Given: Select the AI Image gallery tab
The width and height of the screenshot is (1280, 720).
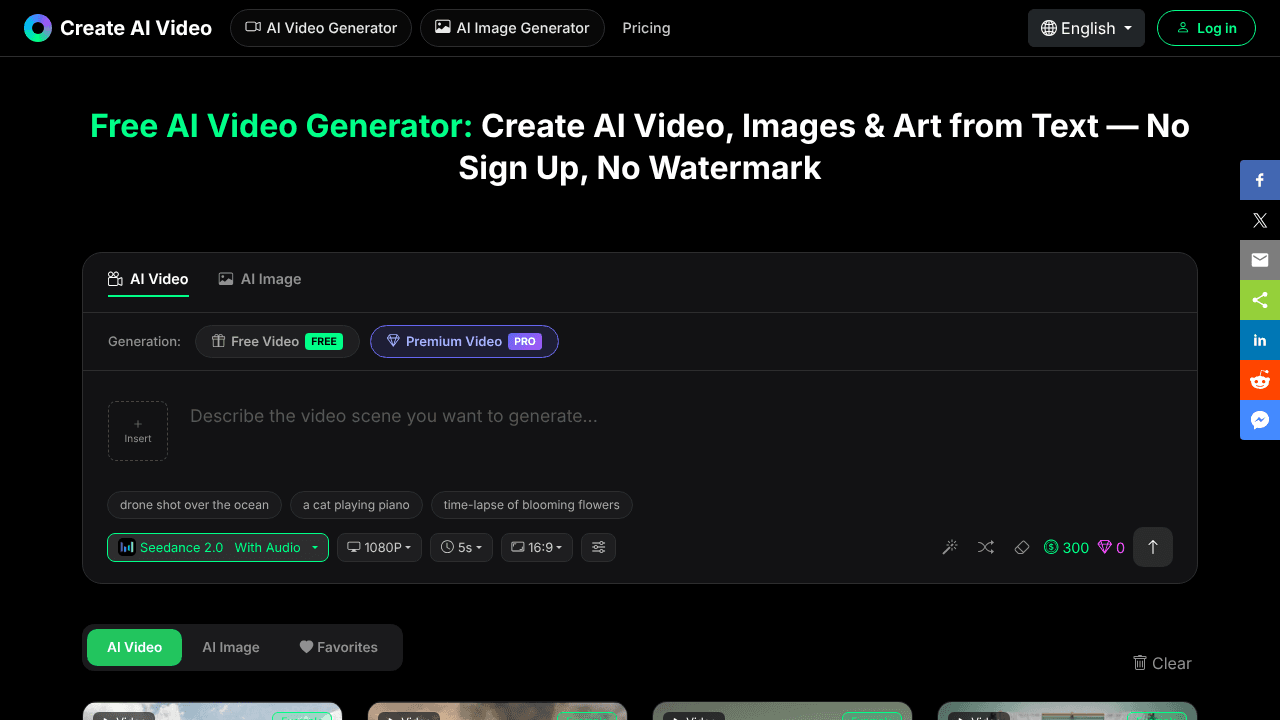Looking at the screenshot, I should [231, 647].
